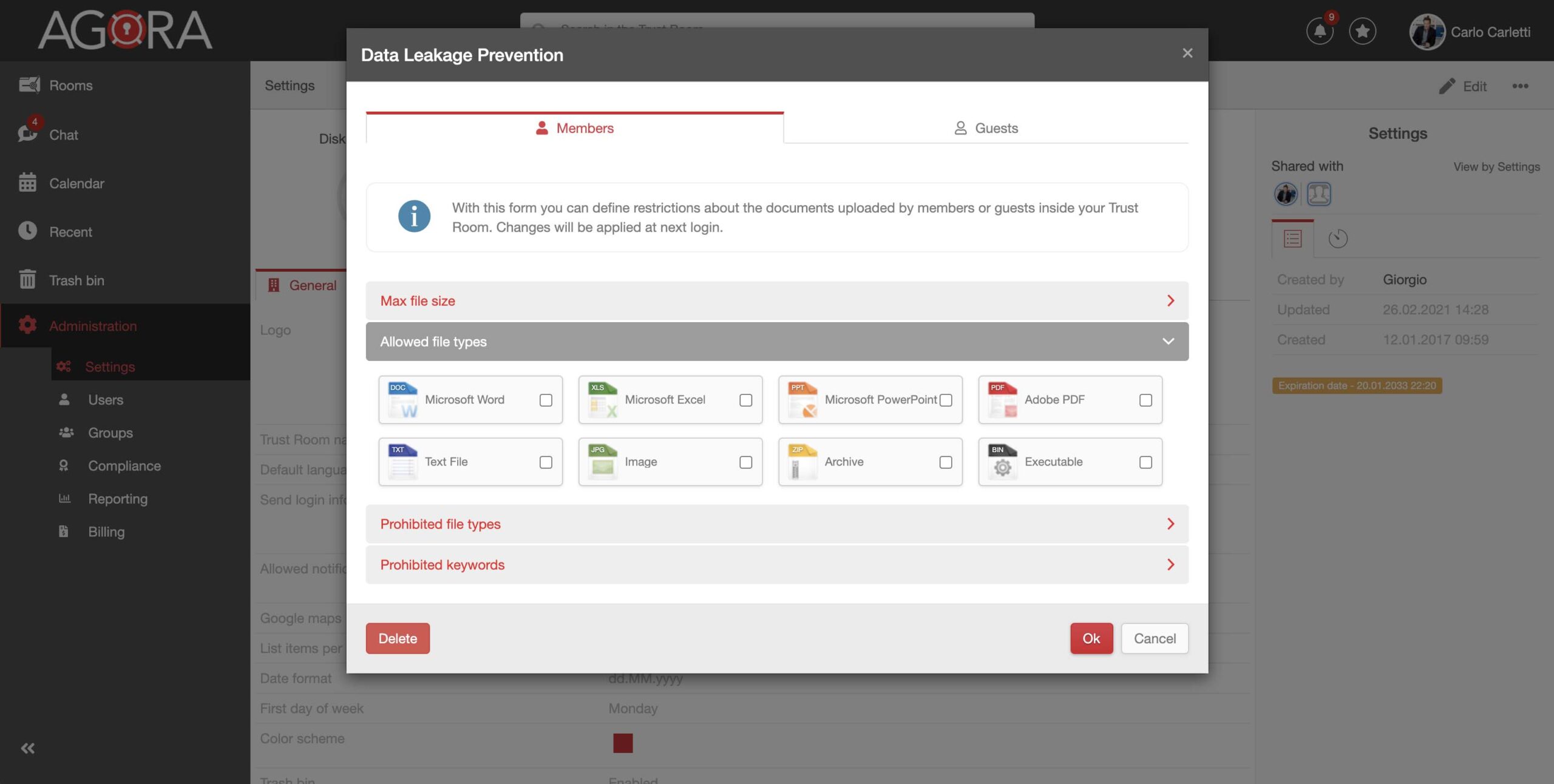This screenshot has width=1554, height=784.
Task: Open the Rooms section in sidebar
Action: tap(70, 85)
